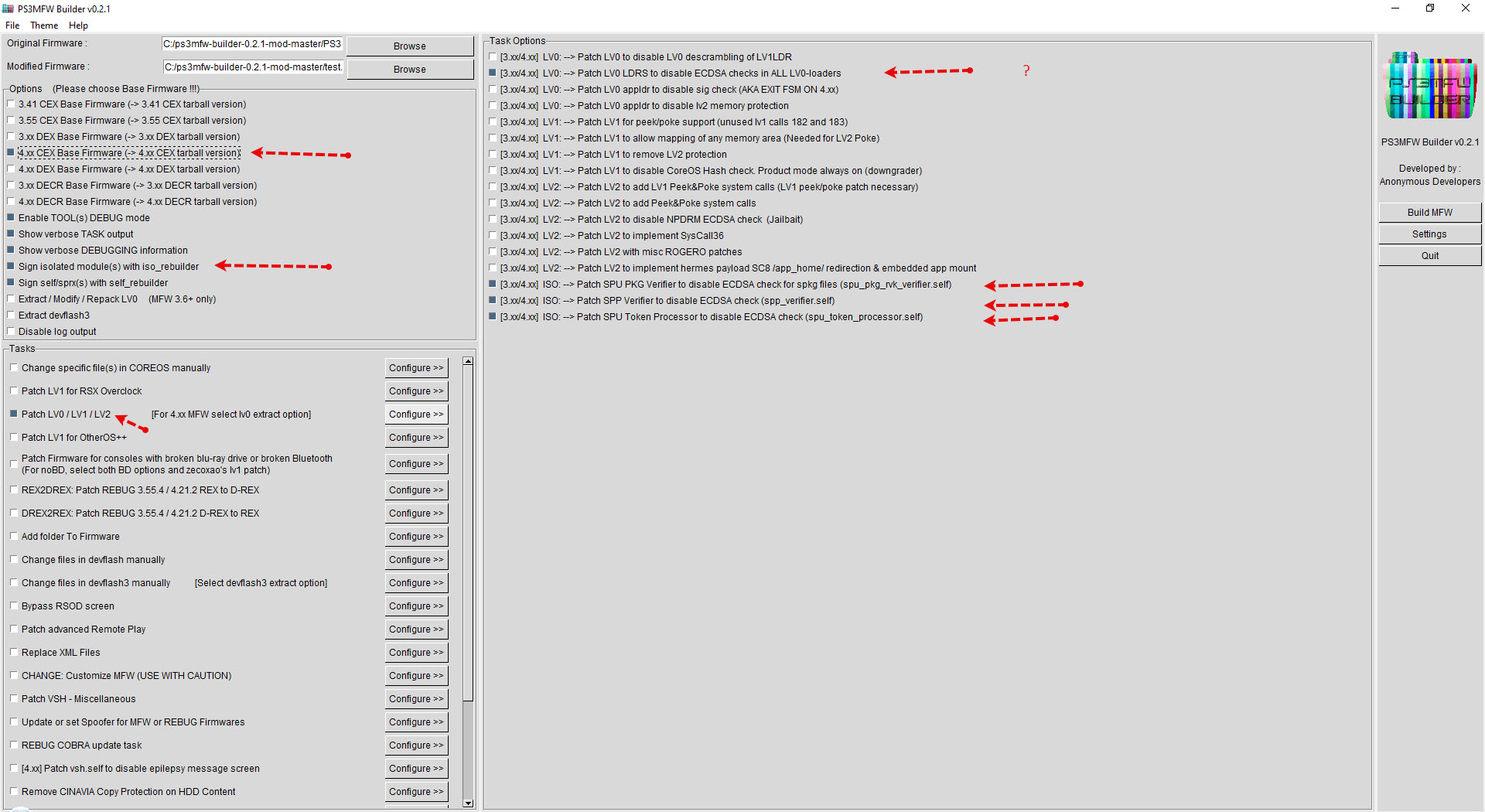Click the Tasks list scroll up arrow
This screenshot has height=812, width=1485.
pos(468,362)
